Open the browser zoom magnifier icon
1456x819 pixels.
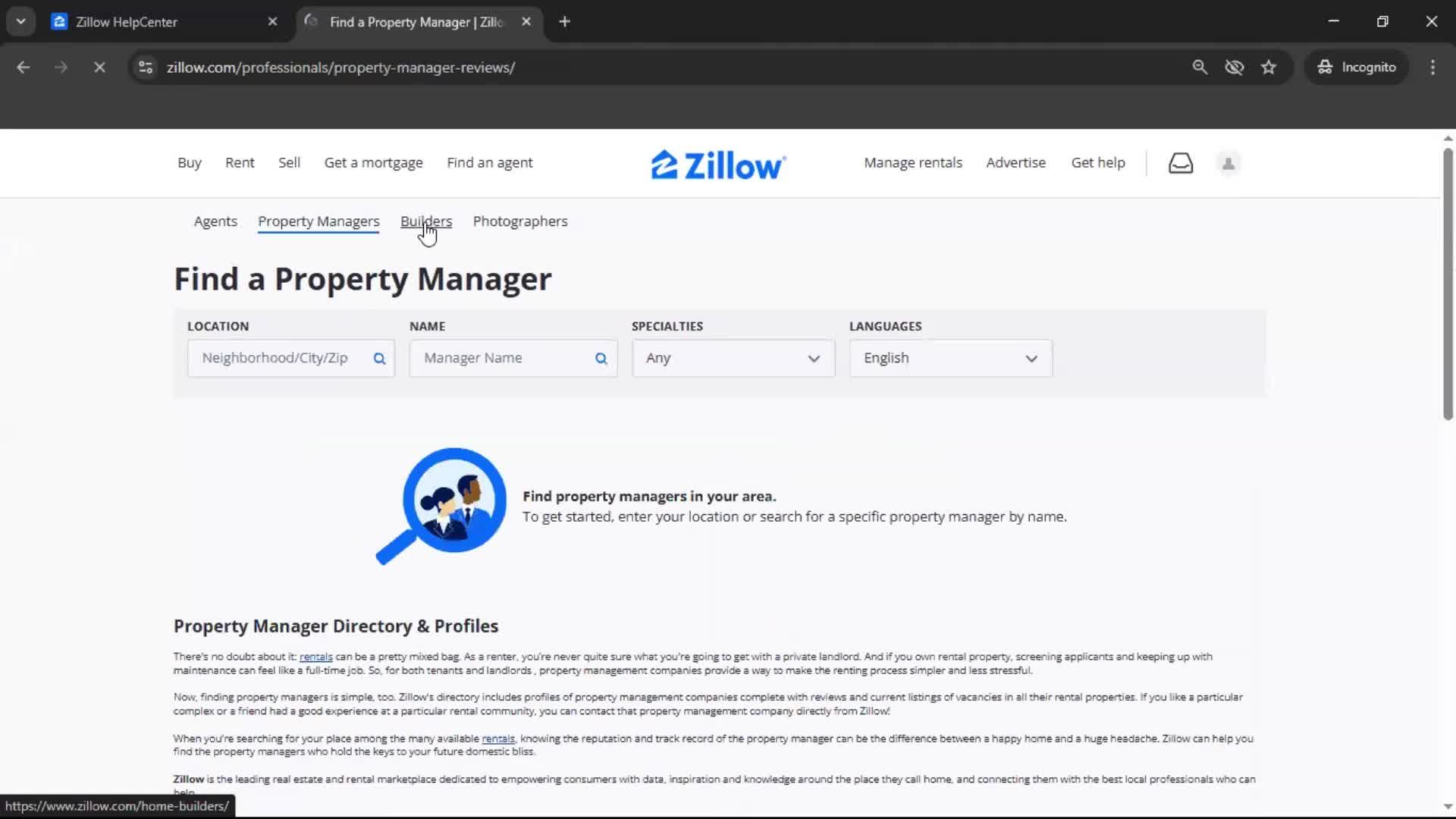(1199, 67)
